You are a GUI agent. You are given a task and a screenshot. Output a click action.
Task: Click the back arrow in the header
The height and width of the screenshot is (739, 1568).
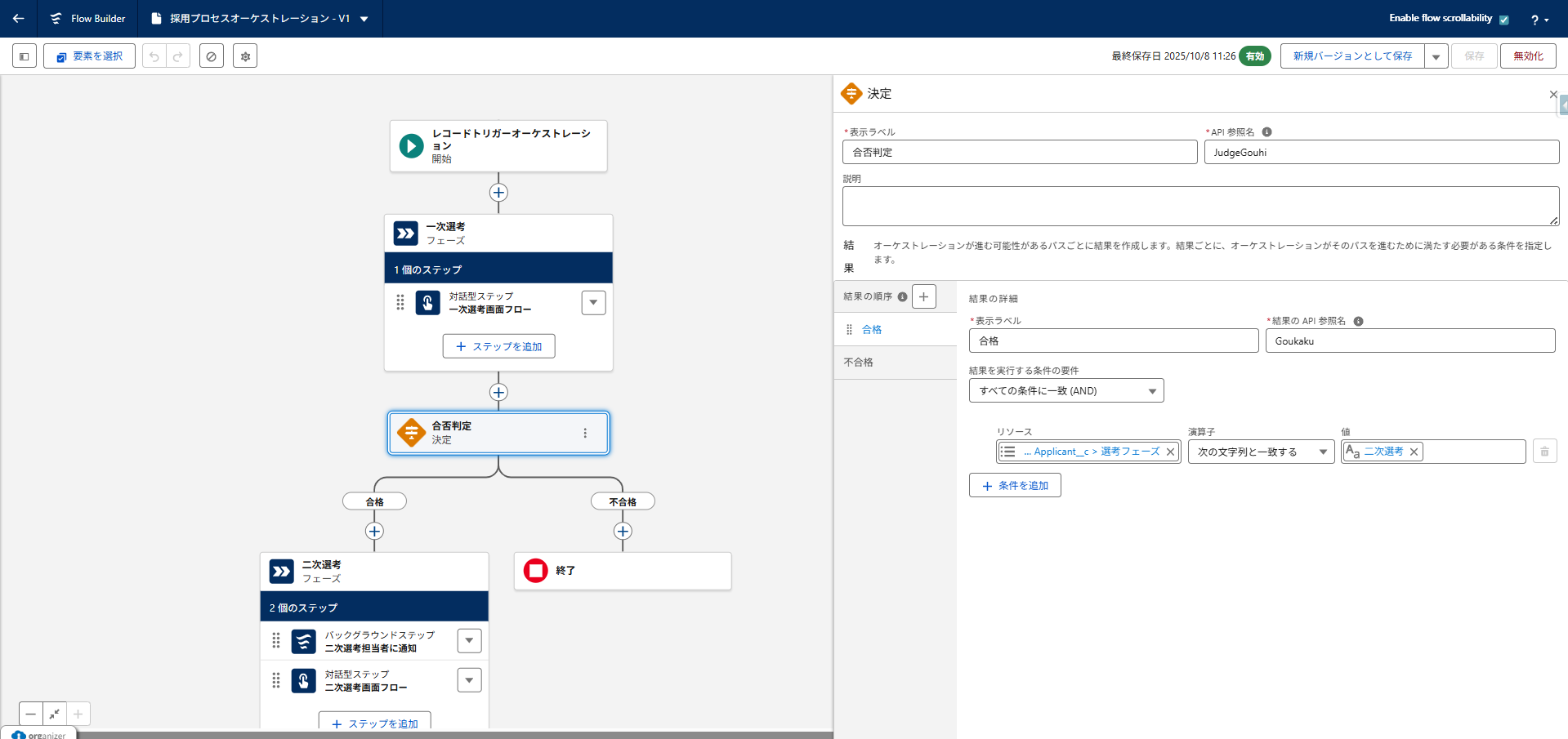tap(18, 18)
